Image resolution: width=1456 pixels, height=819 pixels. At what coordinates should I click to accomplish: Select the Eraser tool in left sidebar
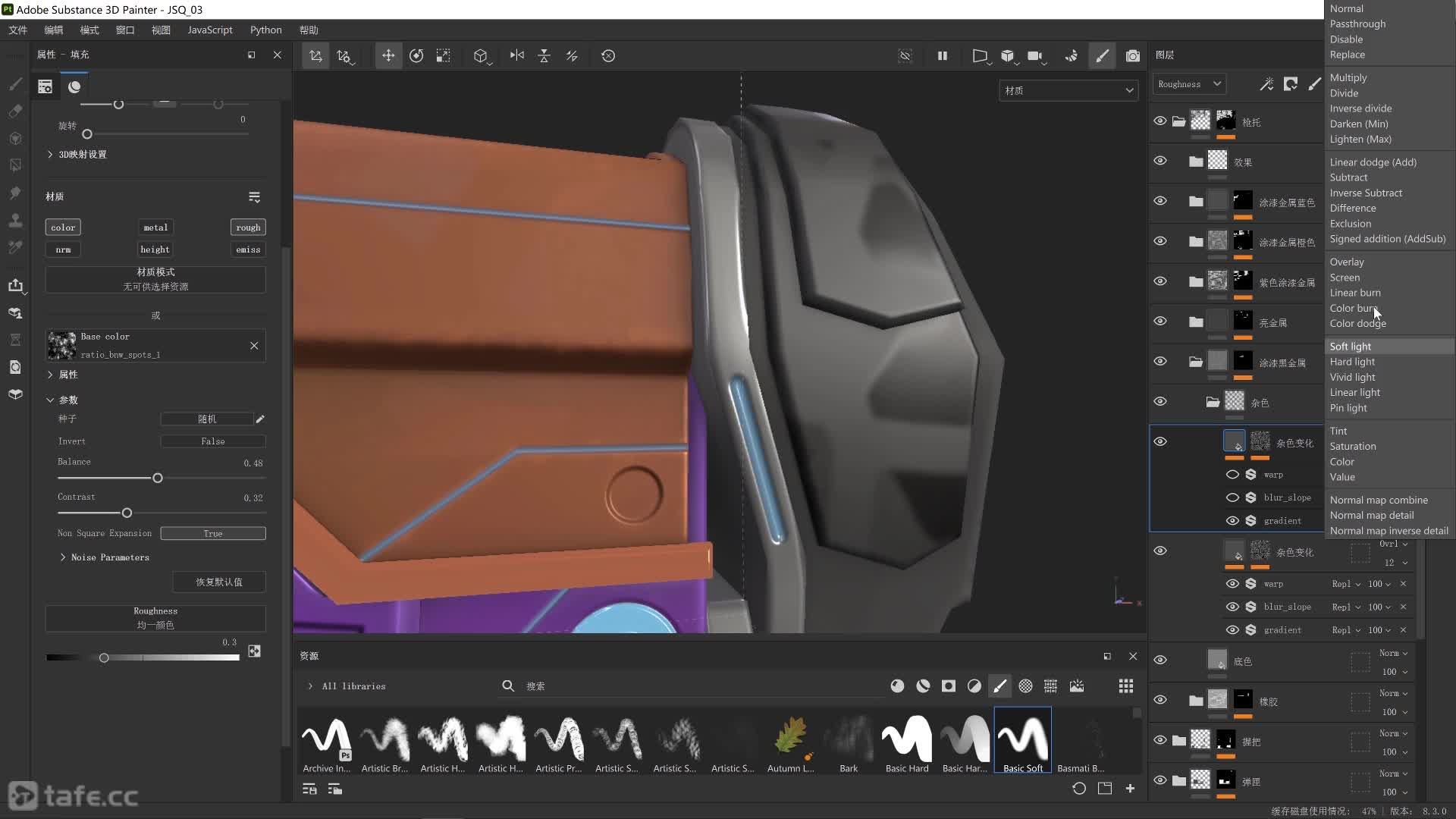pyautogui.click(x=15, y=111)
